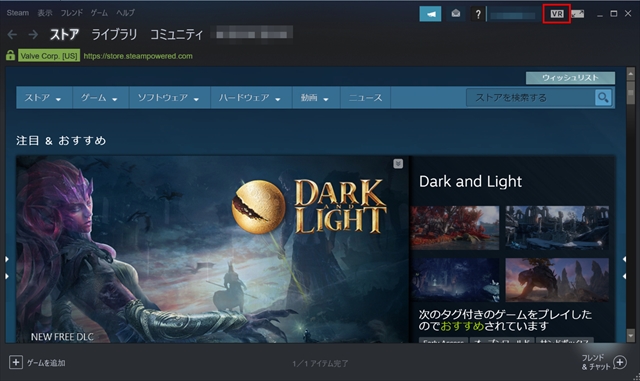Open the ソフトウェア dropdown

[169, 98]
